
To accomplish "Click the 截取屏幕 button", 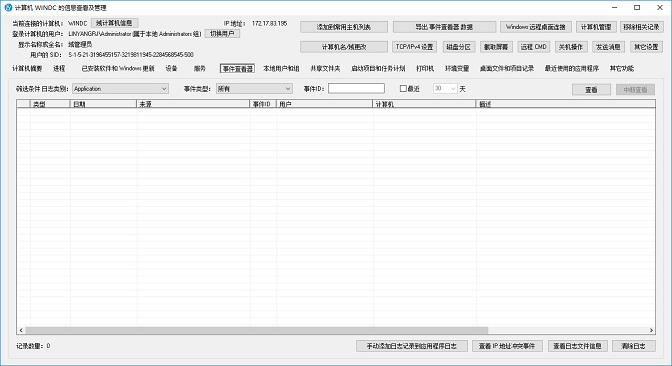I will click(496, 47).
